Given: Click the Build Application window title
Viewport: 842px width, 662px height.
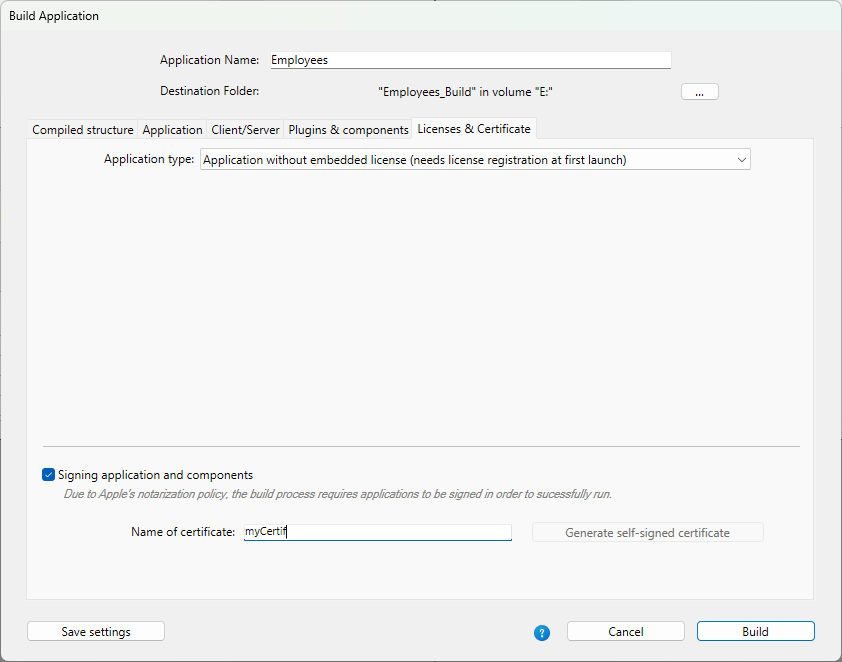Looking at the screenshot, I should [54, 16].
